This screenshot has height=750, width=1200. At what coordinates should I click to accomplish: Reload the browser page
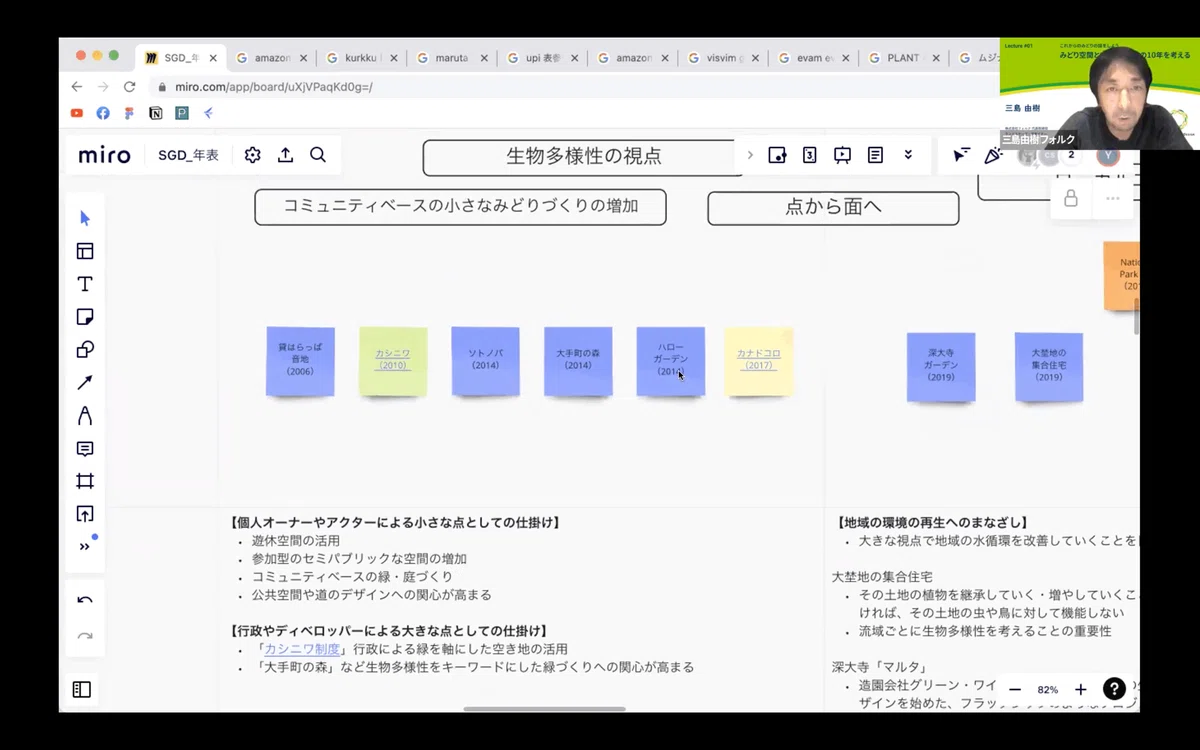click(x=129, y=87)
